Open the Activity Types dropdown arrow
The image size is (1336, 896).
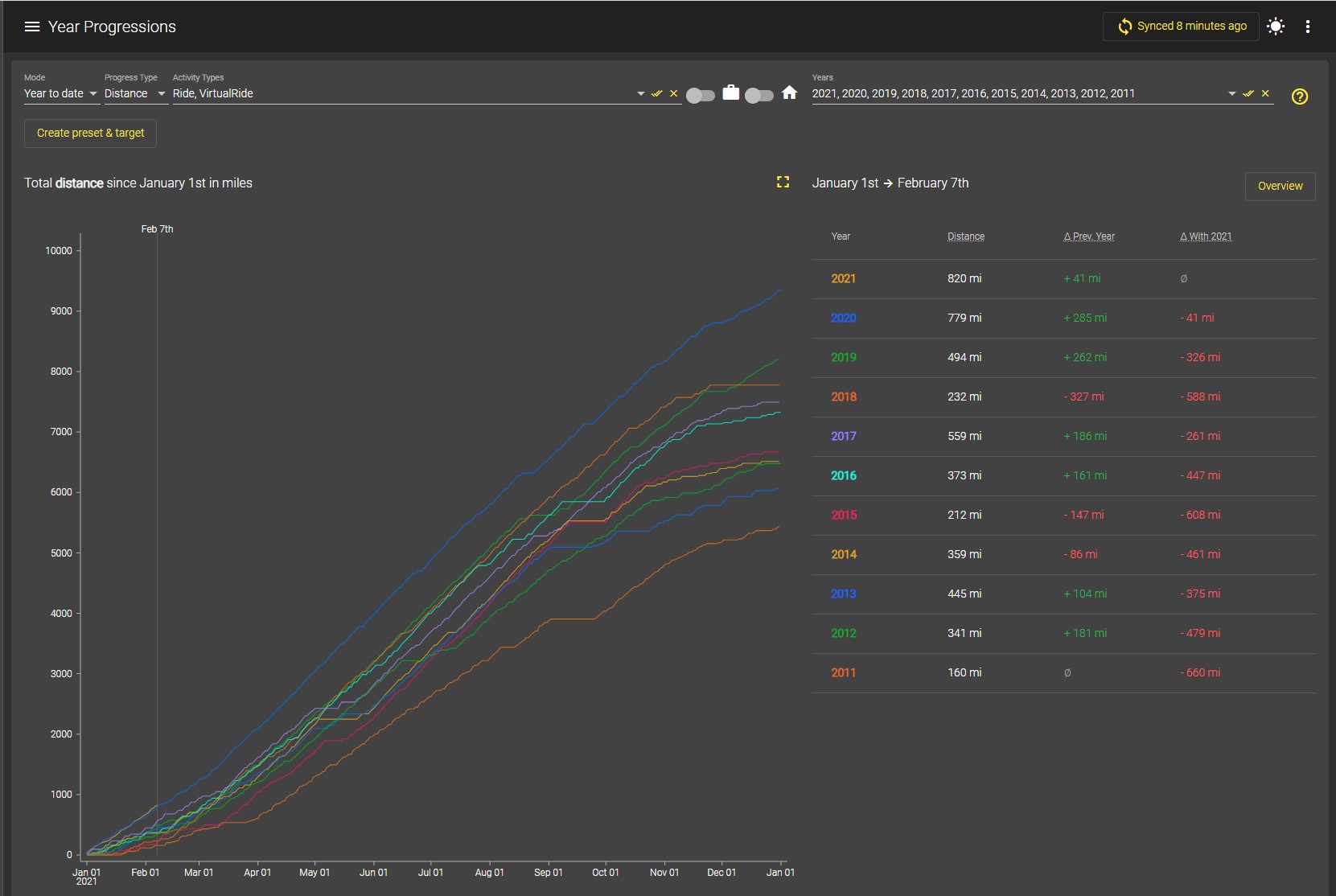pyautogui.click(x=641, y=94)
